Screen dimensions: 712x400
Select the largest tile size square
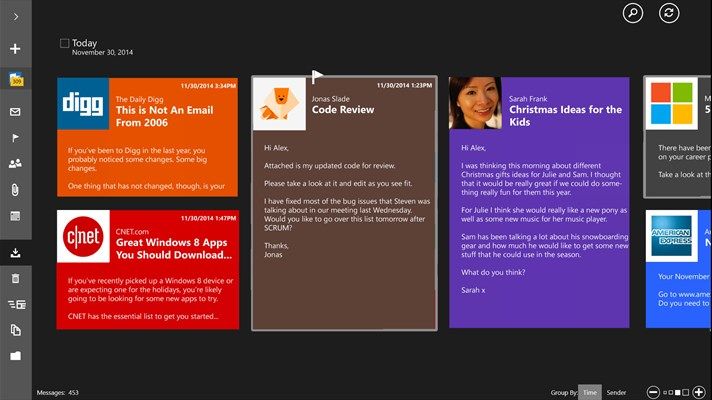click(x=686, y=392)
